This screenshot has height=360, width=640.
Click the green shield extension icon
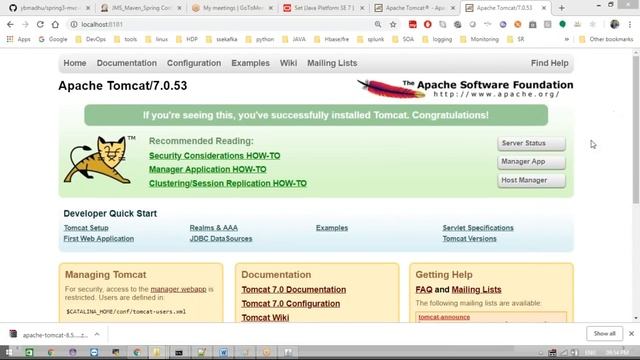(x=562, y=24)
